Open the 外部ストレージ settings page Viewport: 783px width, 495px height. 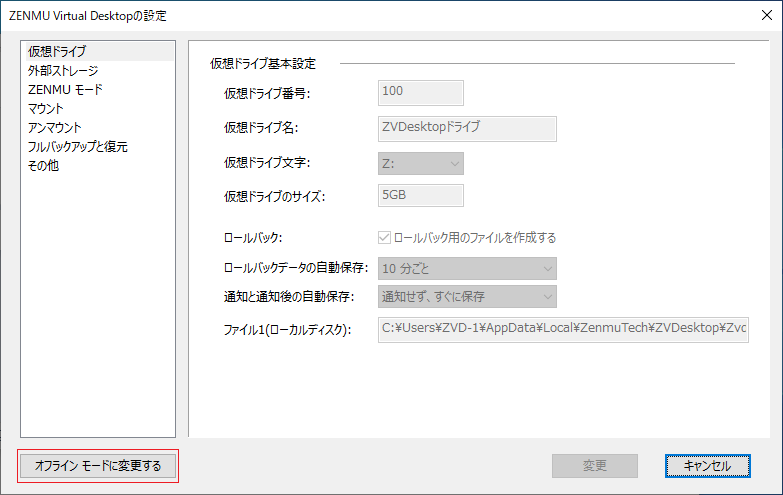click(63, 70)
